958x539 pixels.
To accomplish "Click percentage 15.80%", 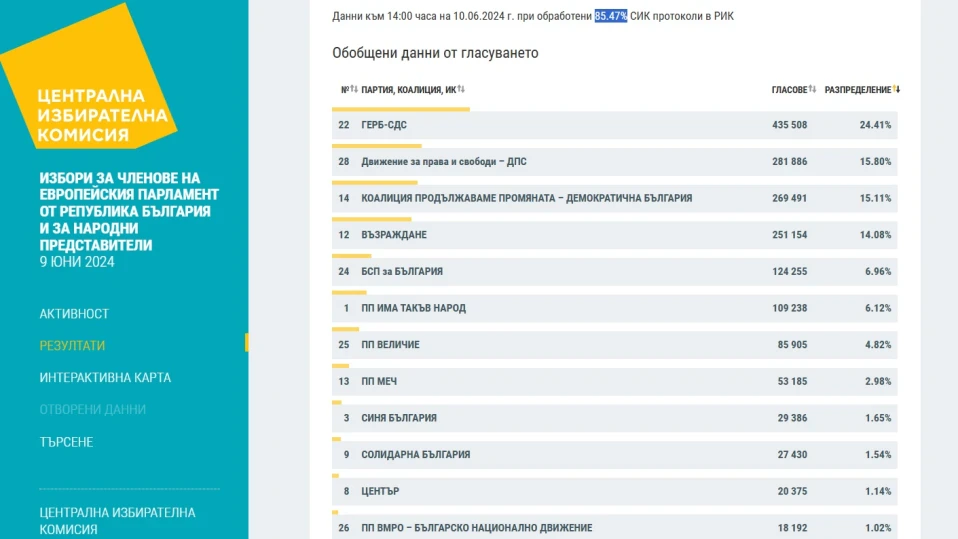I will [876, 161].
